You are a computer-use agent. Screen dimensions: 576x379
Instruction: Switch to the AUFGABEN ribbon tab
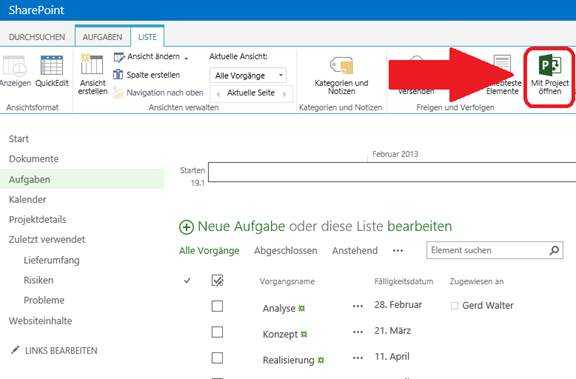coord(102,37)
